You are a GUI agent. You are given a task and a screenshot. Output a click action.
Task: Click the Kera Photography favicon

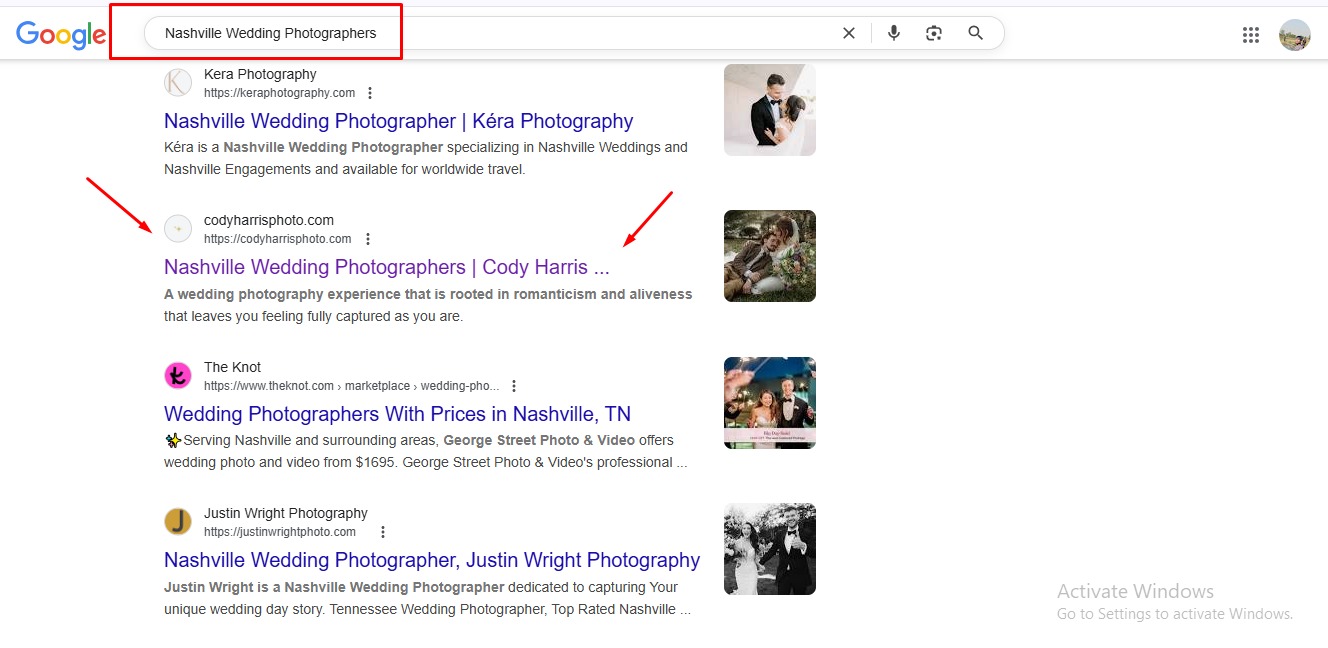point(178,83)
